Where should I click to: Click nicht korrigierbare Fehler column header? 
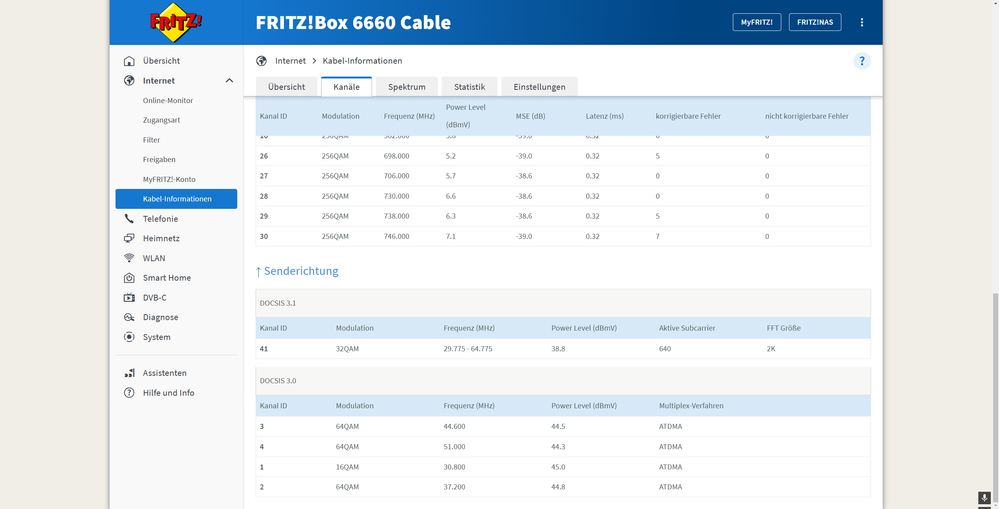click(807, 117)
